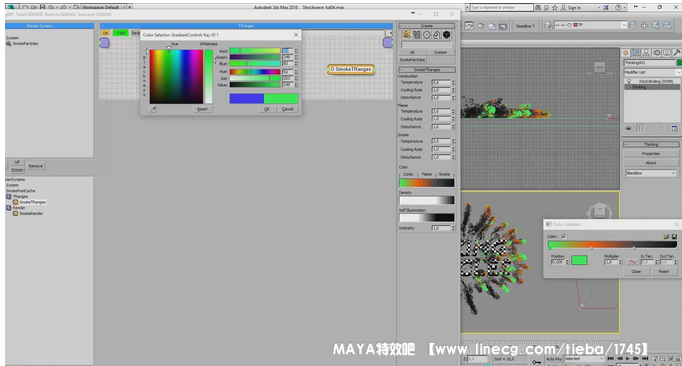
Task: Click the green key color swatch
Action: click(579, 260)
